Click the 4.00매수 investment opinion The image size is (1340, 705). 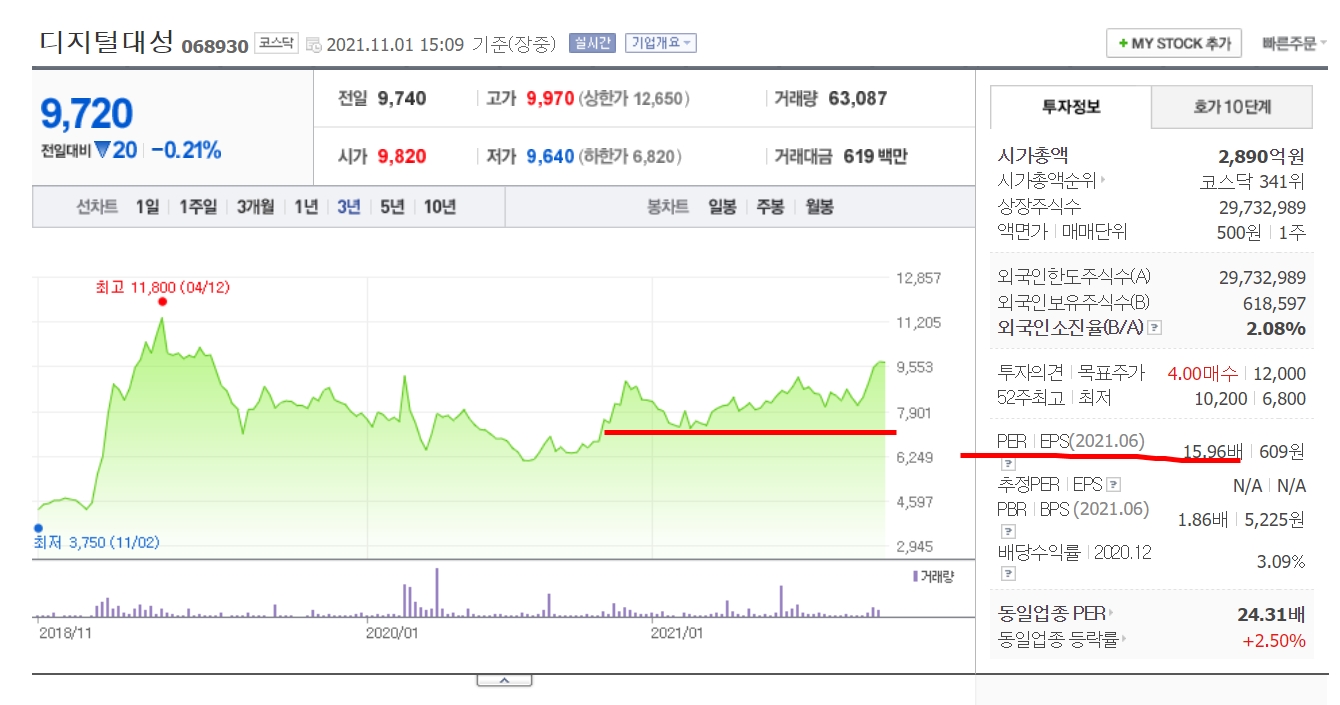pyautogui.click(x=1202, y=374)
